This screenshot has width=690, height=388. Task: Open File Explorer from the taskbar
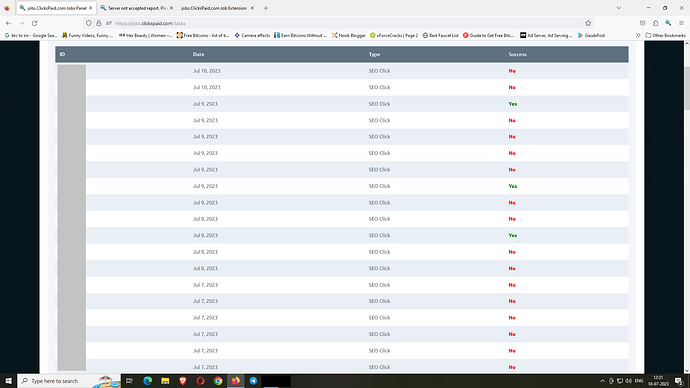[x=165, y=381]
